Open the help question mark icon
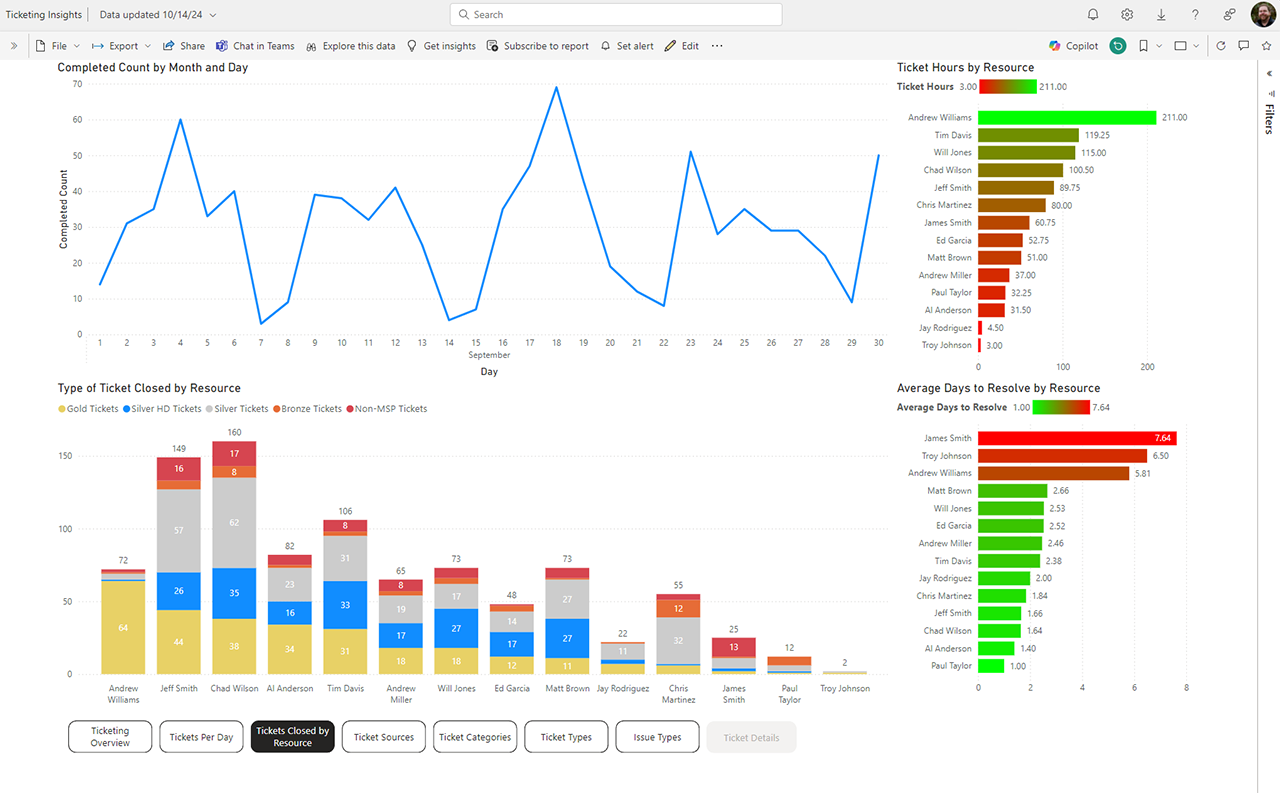Screen dimensions: 1280x793 (x=1195, y=15)
